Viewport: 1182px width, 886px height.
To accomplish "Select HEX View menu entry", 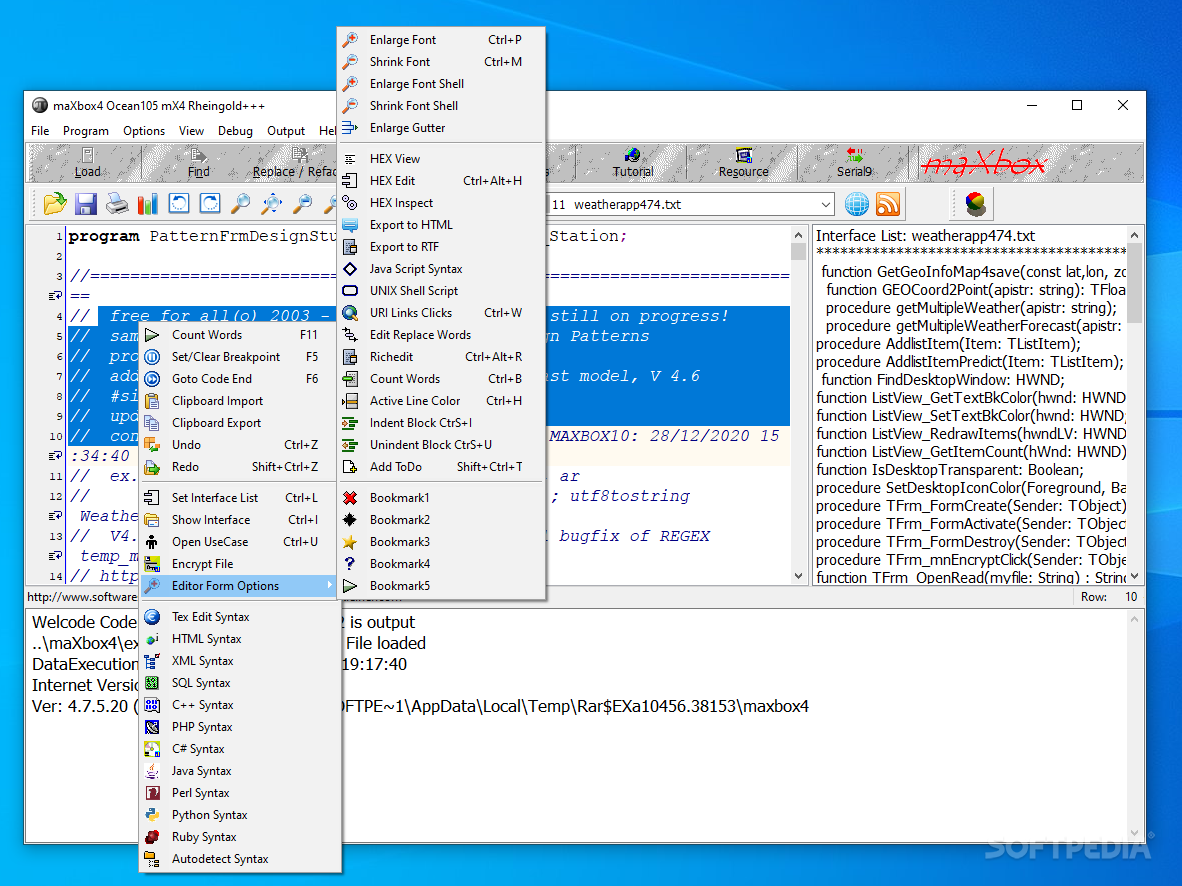I will point(441,158).
